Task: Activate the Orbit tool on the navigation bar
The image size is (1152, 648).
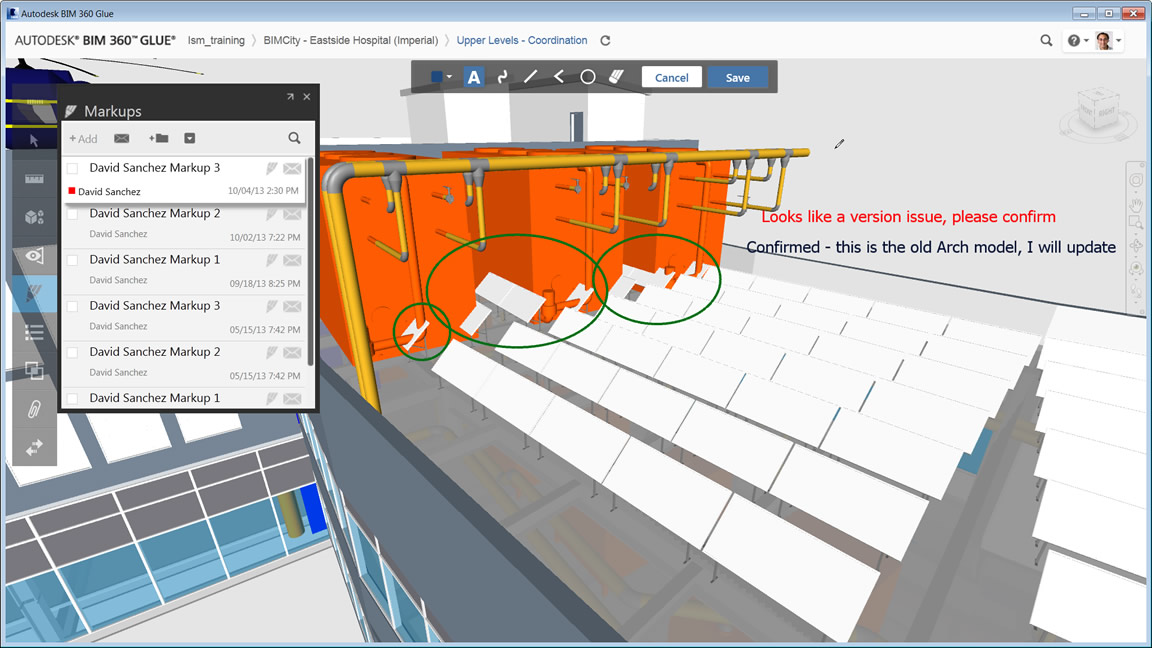Action: [x=1137, y=180]
